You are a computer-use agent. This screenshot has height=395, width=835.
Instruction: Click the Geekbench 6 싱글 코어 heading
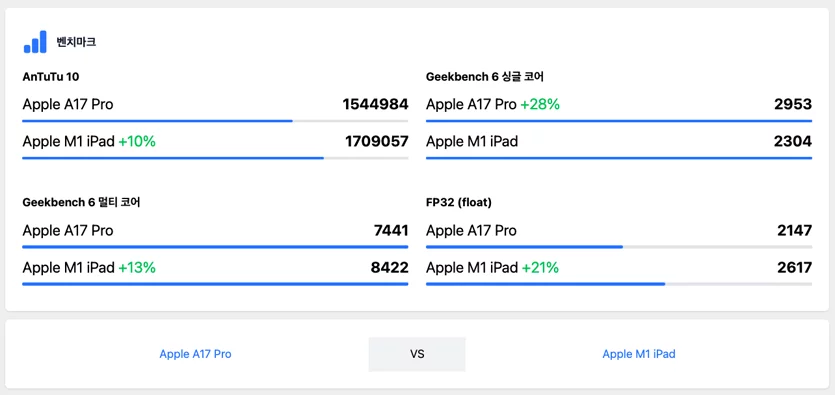click(485, 77)
